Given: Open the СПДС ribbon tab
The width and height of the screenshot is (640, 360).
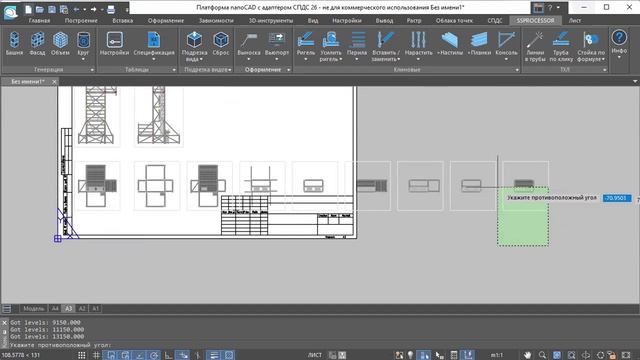Looking at the screenshot, I should 495,20.
